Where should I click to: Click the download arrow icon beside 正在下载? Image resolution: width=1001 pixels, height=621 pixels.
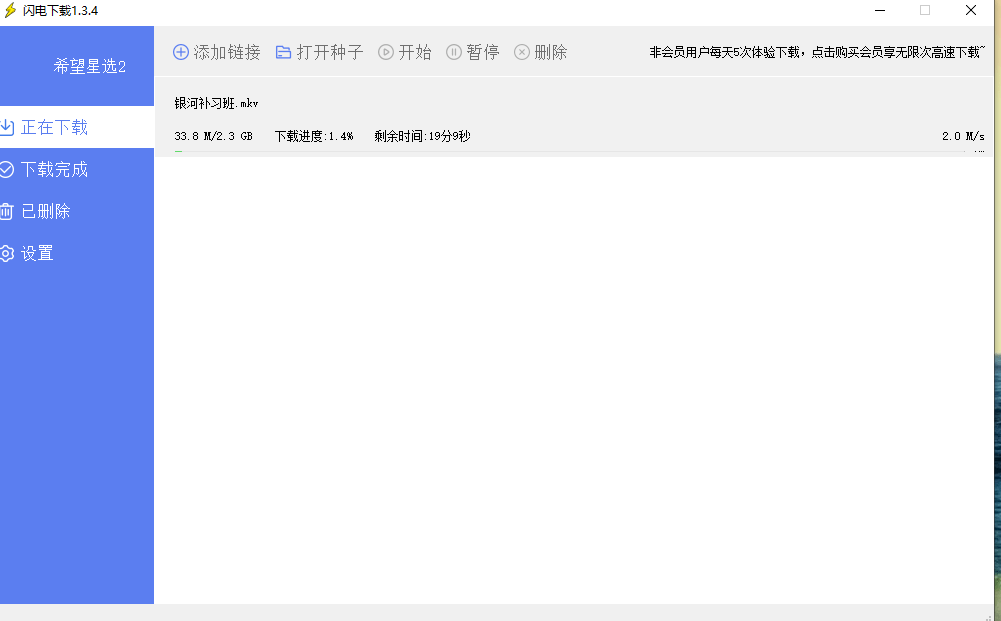(7, 127)
